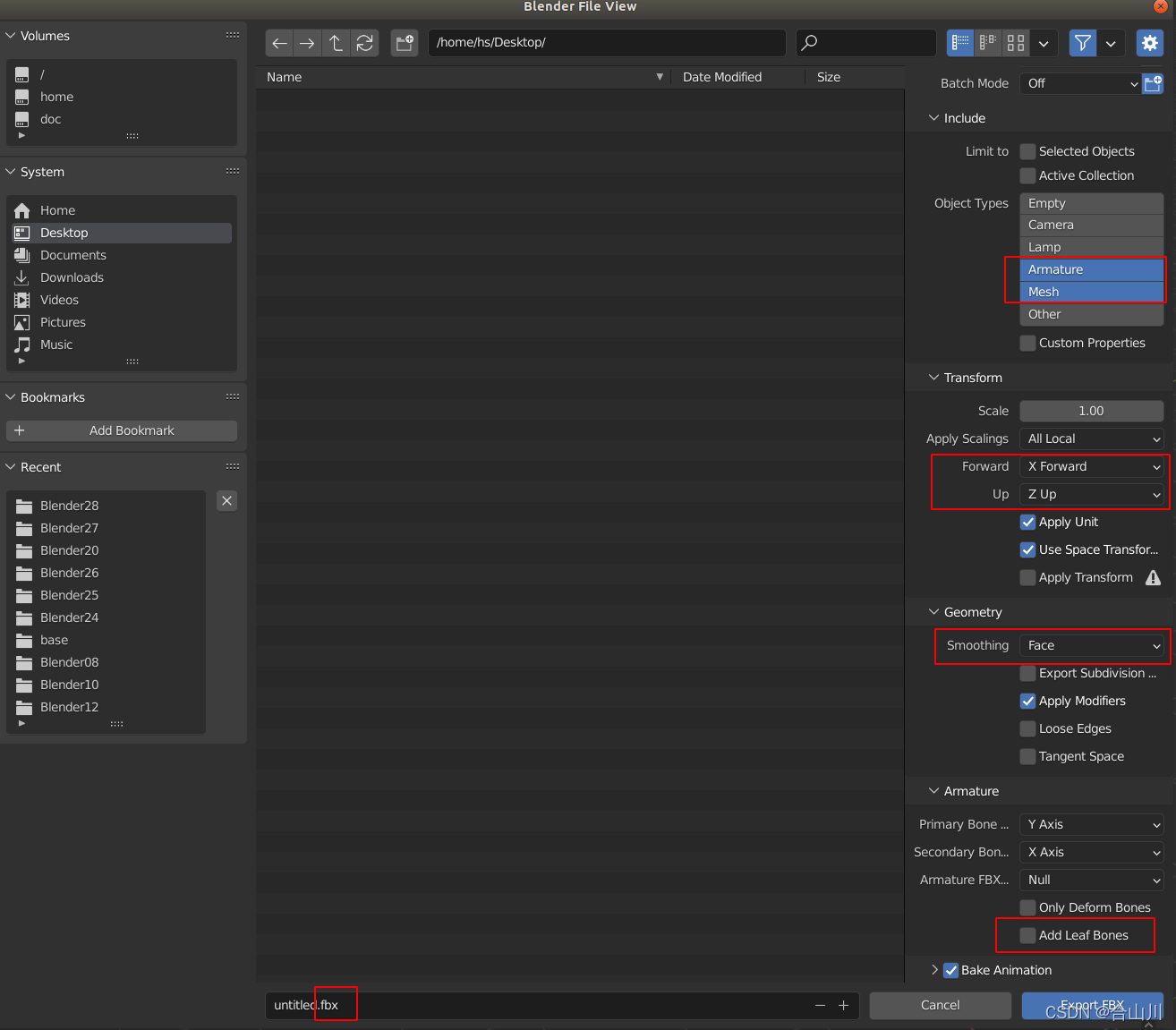Screen dimensions: 1176x1030
Task: Enable Selected Objects limit
Action: (x=1027, y=152)
